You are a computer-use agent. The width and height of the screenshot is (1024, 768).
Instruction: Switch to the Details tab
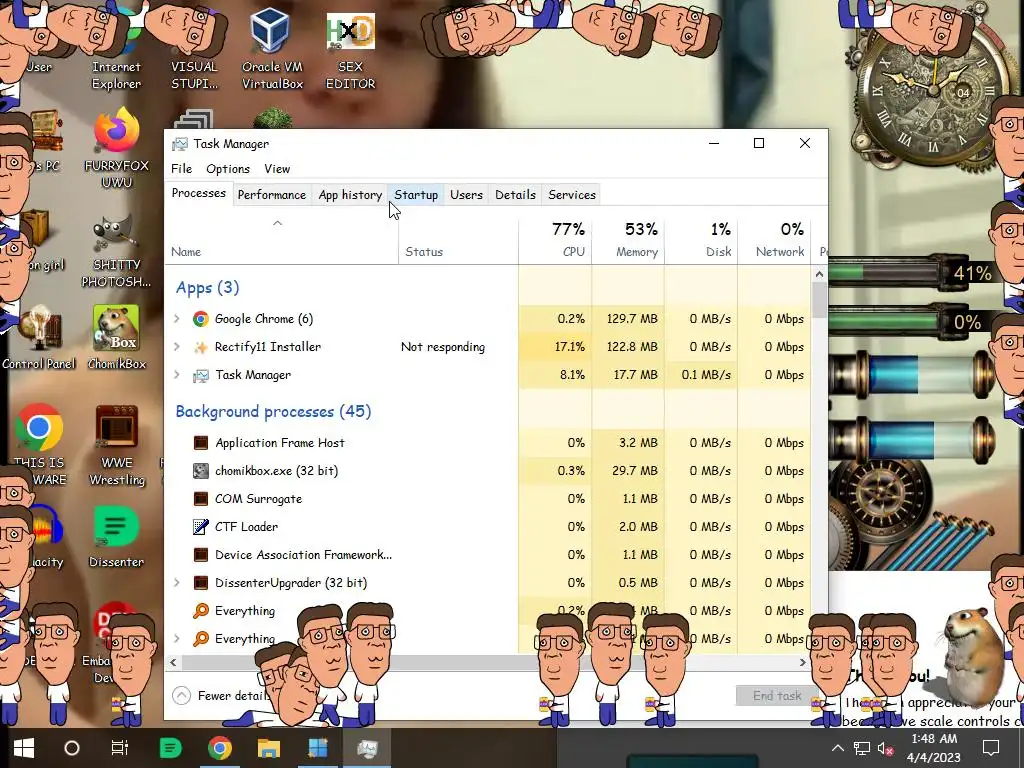click(x=515, y=195)
